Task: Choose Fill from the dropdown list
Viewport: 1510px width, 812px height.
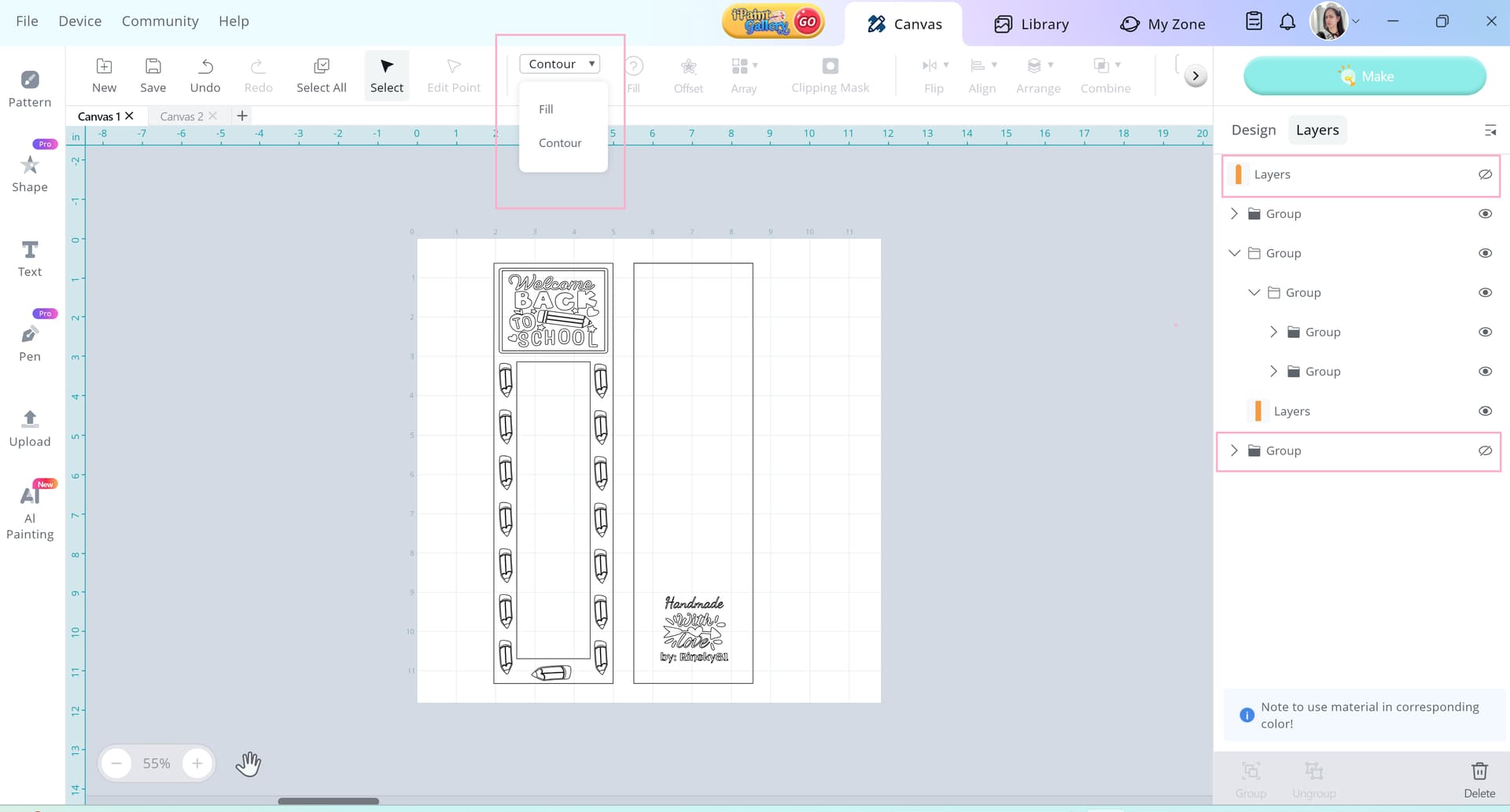Action: click(546, 109)
